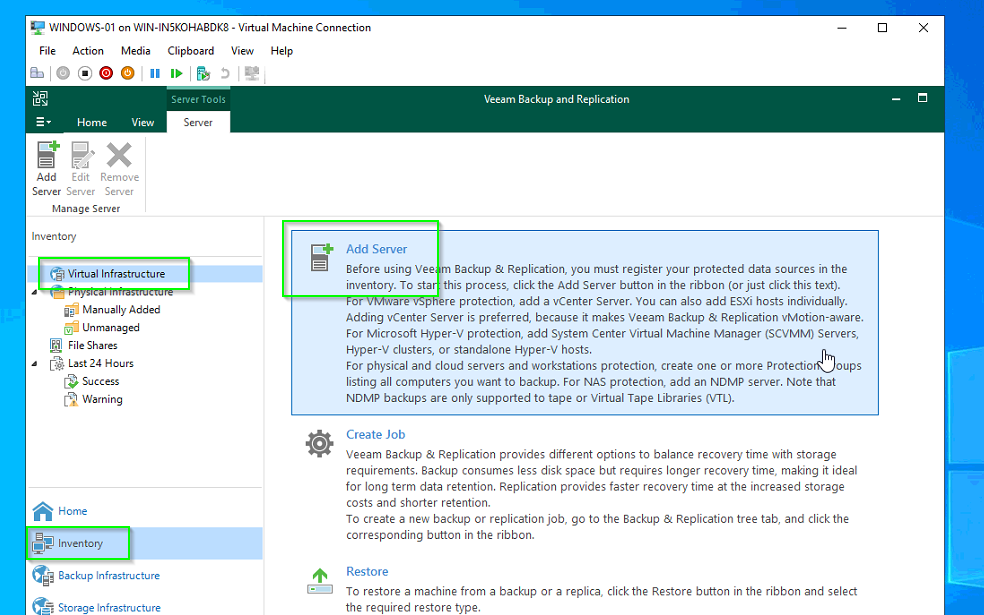The height and width of the screenshot is (615, 984).
Task: Click the Ctrl+Alt+Del keyboard toolbar icon
Action: click(37, 73)
